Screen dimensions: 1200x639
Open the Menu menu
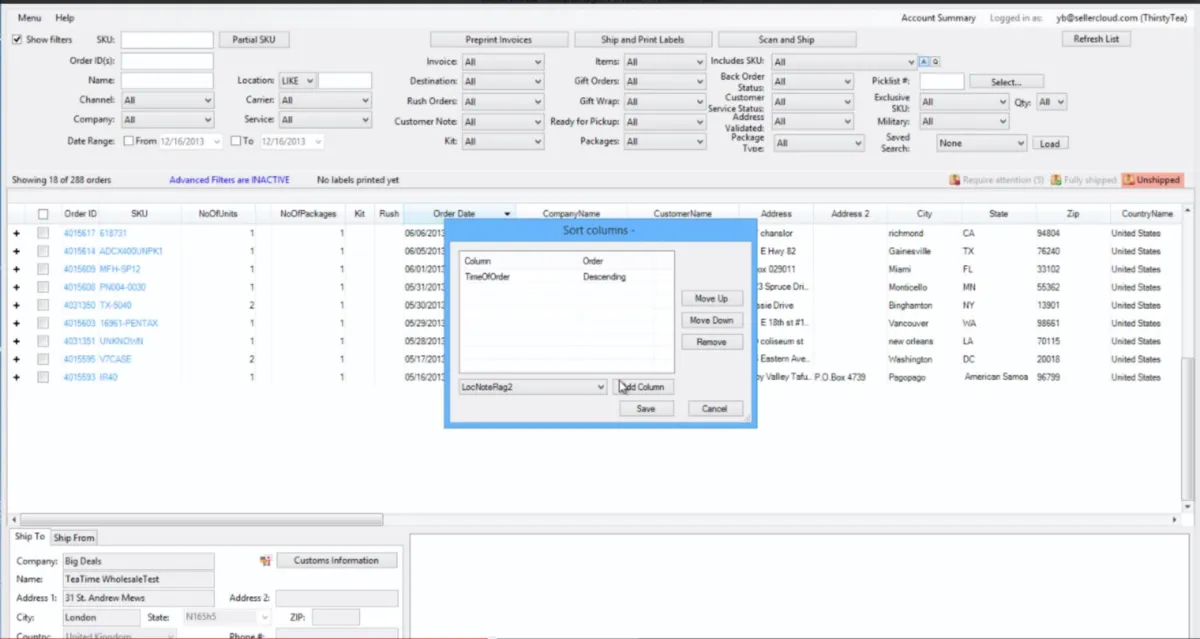29,18
